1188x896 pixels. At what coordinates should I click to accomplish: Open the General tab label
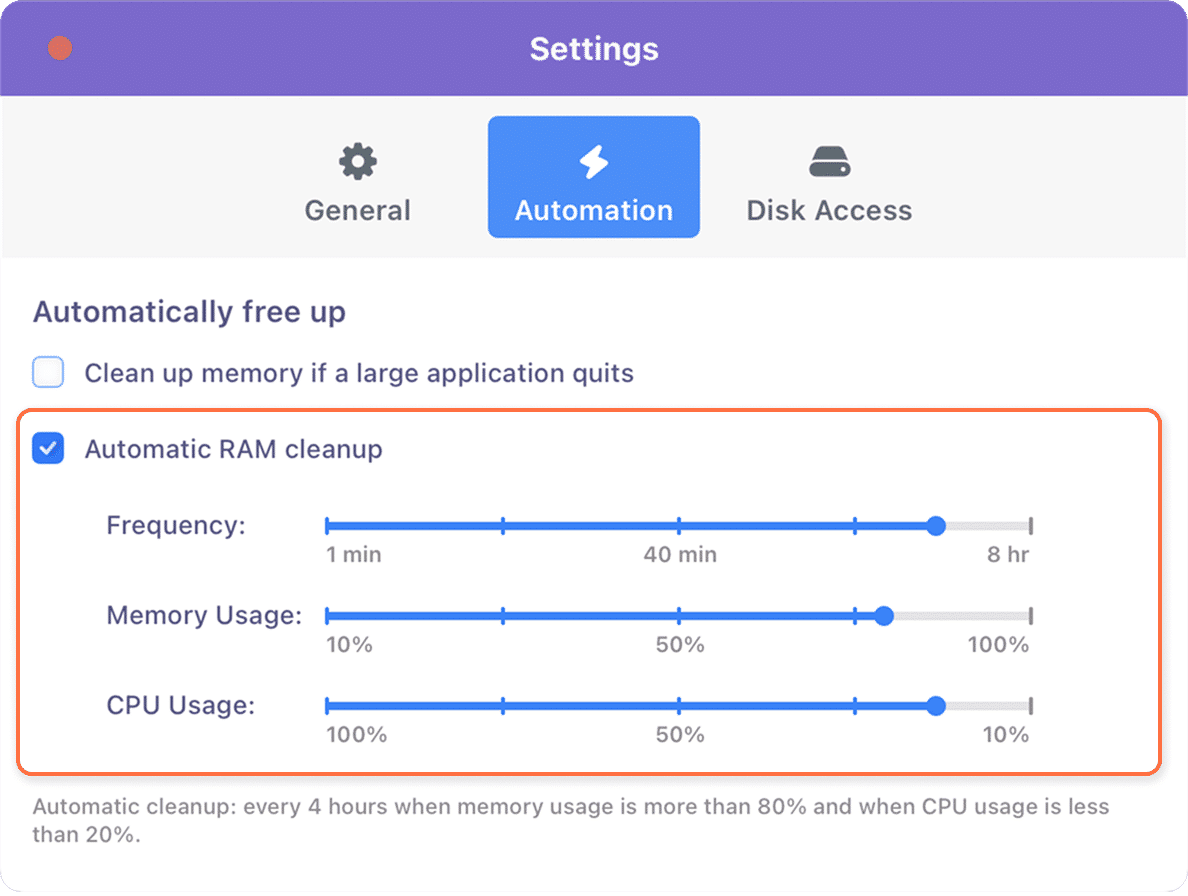point(358,211)
